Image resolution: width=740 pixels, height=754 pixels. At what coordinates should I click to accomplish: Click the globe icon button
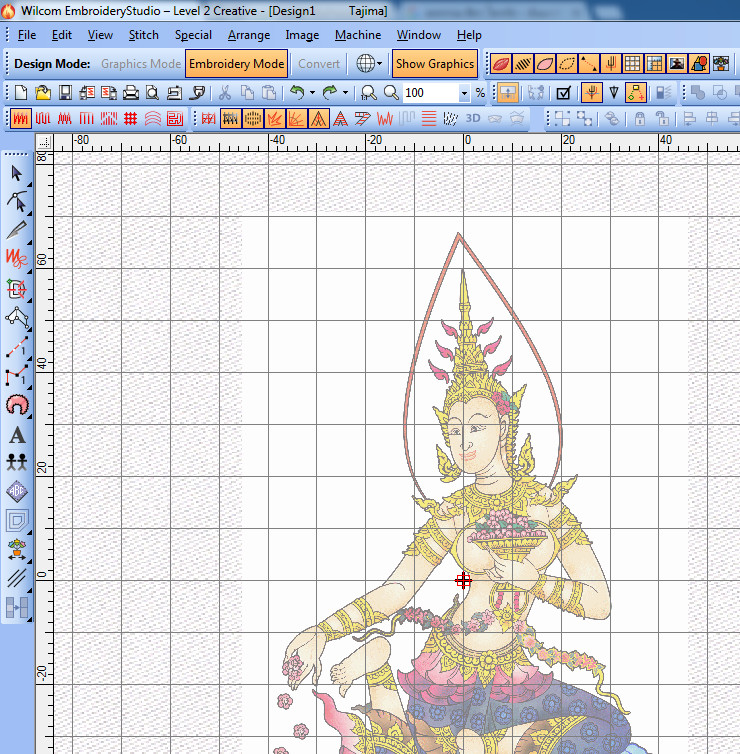(365, 63)
